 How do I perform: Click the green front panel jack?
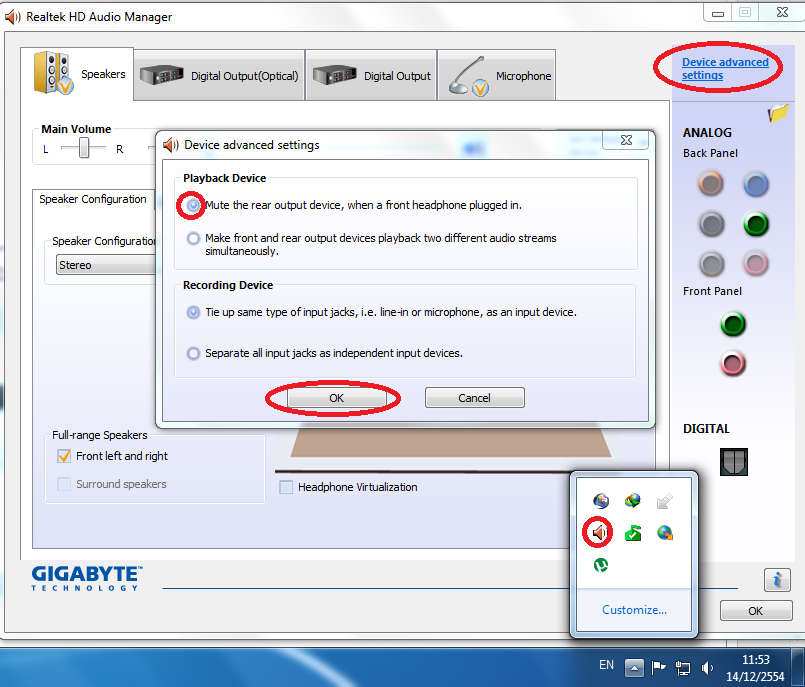click(x=733, y=324)
